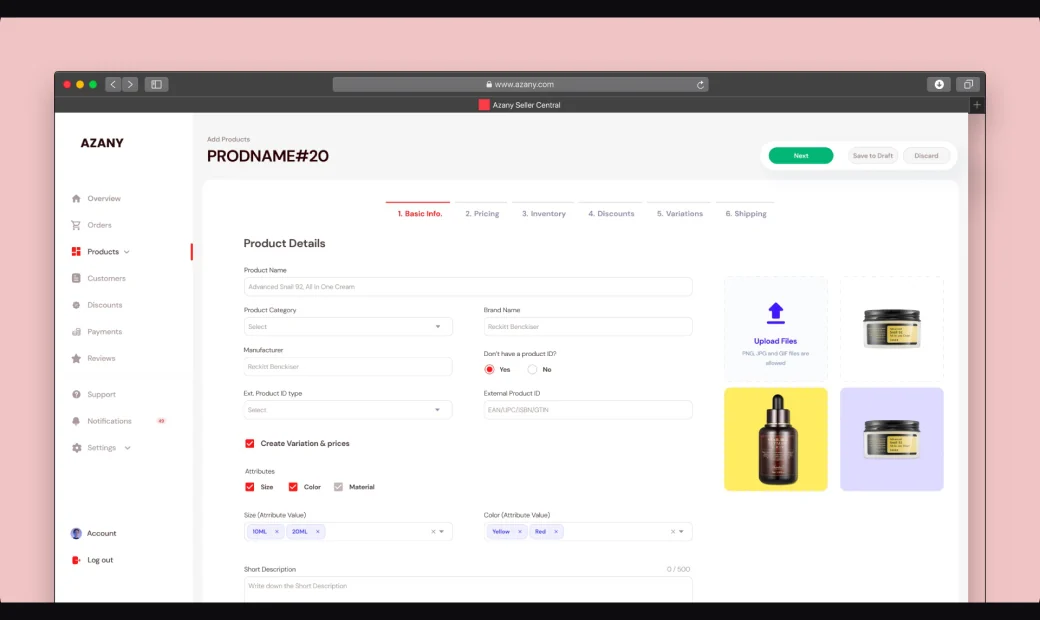Image resolution: width=1040 pixels, height=620 pixels.
Task: Click the browser address bar www.azany.com
Action: point(521,84)
